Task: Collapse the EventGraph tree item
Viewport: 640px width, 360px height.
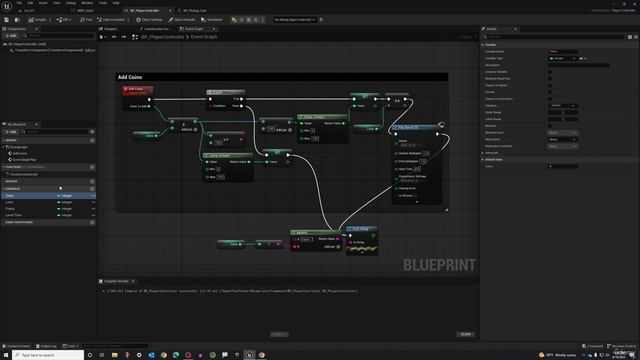Action: [4, 147]
